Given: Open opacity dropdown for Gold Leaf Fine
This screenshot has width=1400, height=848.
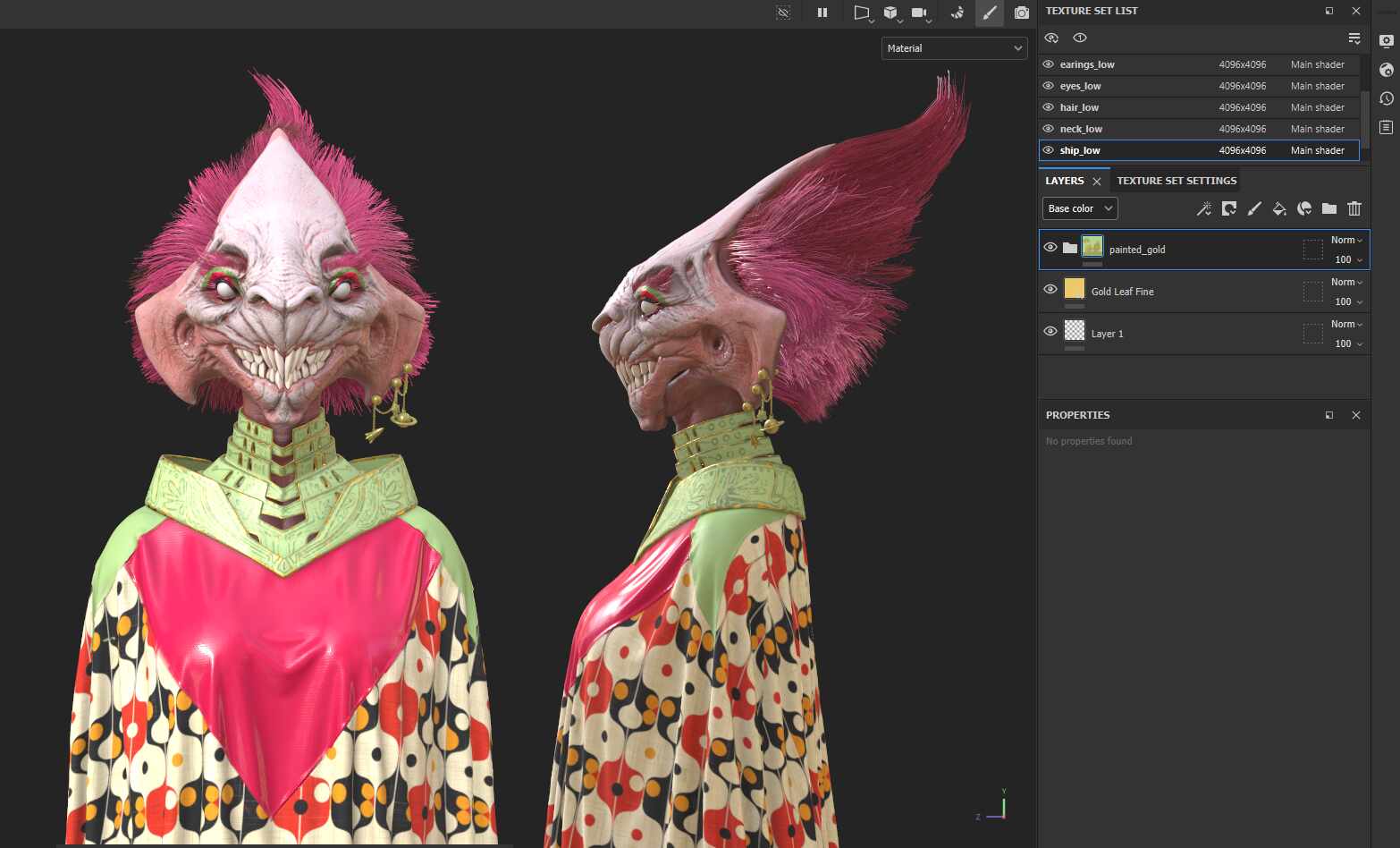Looking at the screenshot, I should click(1348, 301).
